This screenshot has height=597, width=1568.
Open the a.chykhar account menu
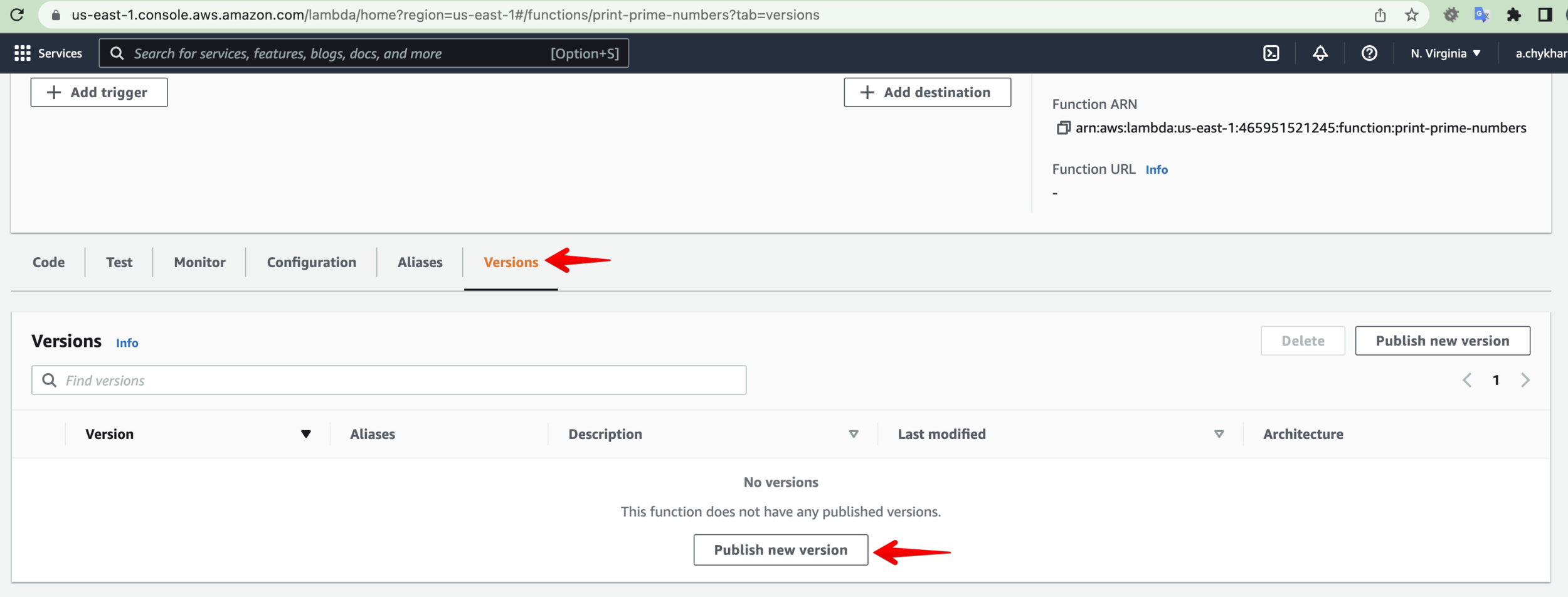1541,53
